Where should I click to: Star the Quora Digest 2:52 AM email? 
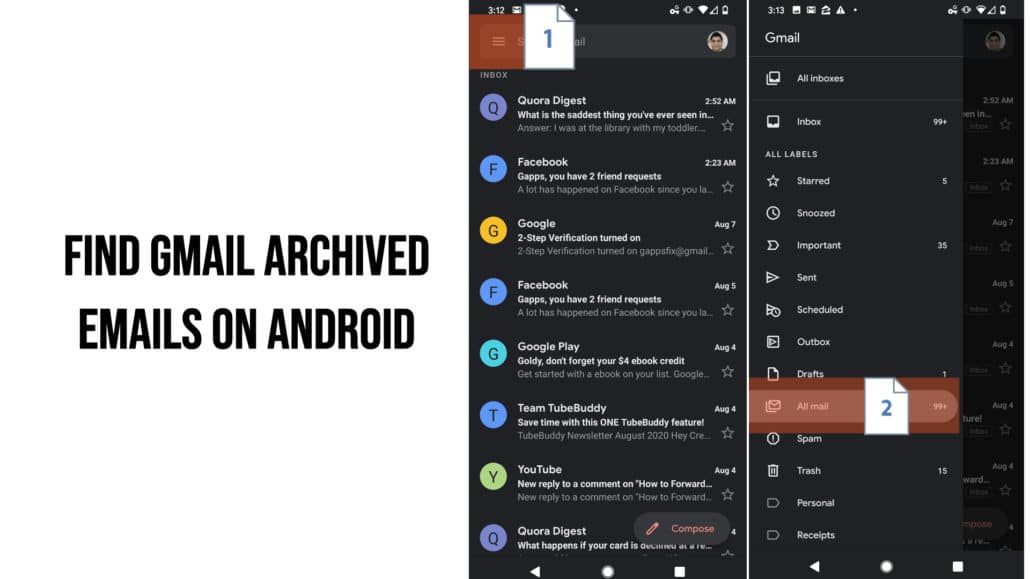[x=727, y=126]
